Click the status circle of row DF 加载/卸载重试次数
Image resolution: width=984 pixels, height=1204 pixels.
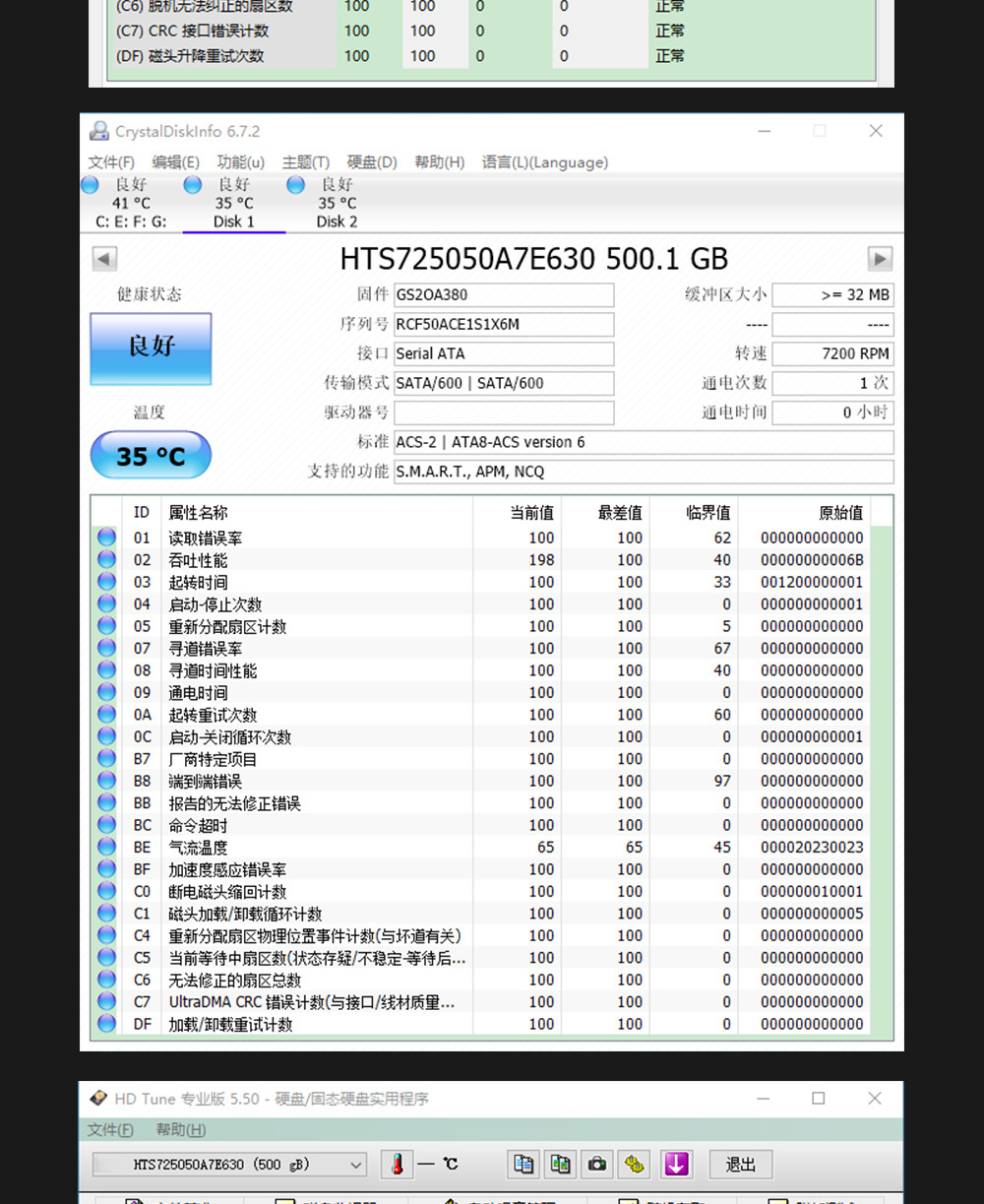pos(106,1024)
